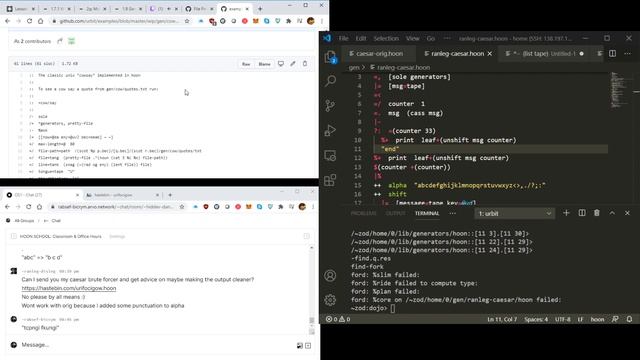Open the profile avatar in chat browser
Viewport: 640px width, 360px height.
click(x=302, y=207)
